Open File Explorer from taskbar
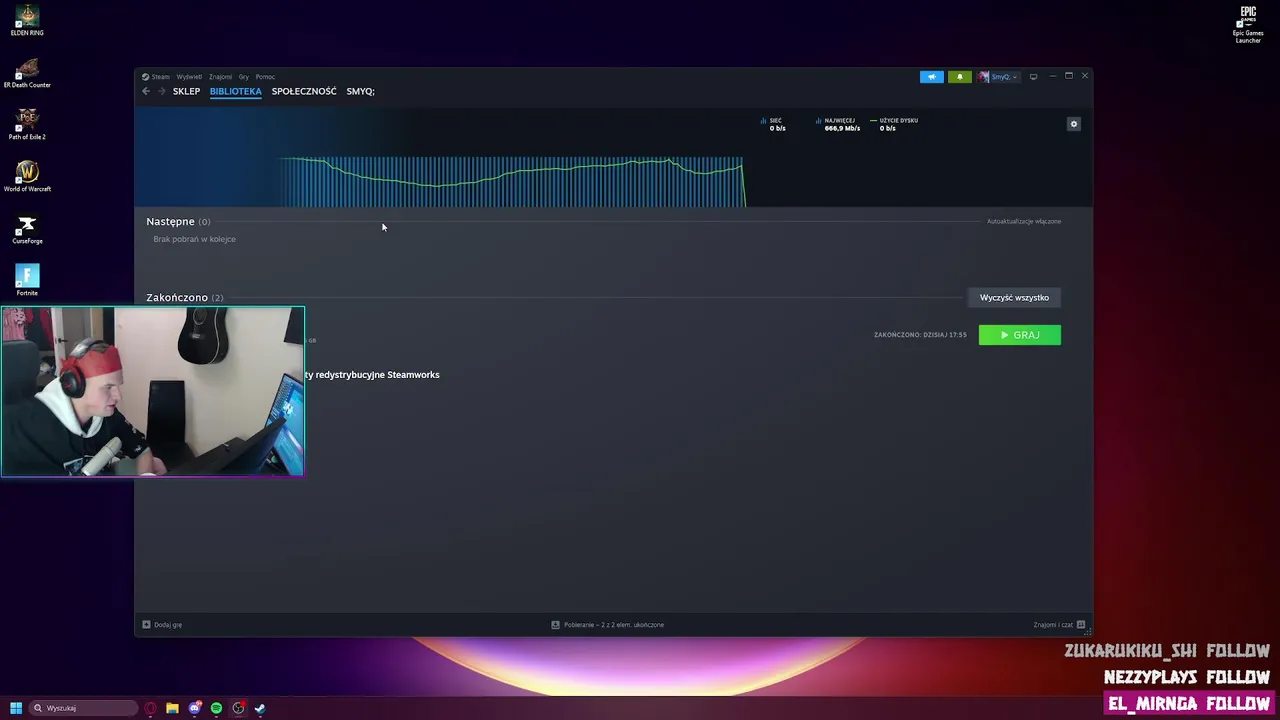This screenshot has width=1280, height=720. click(172, 708)
